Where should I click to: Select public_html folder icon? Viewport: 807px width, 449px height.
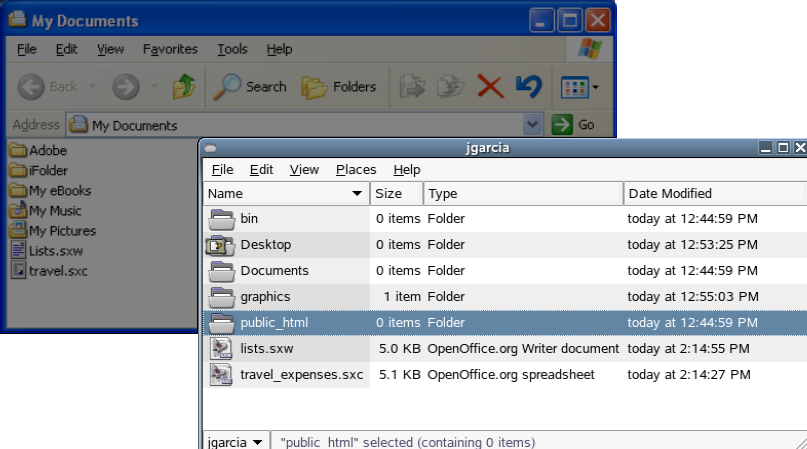click(222, 323)
